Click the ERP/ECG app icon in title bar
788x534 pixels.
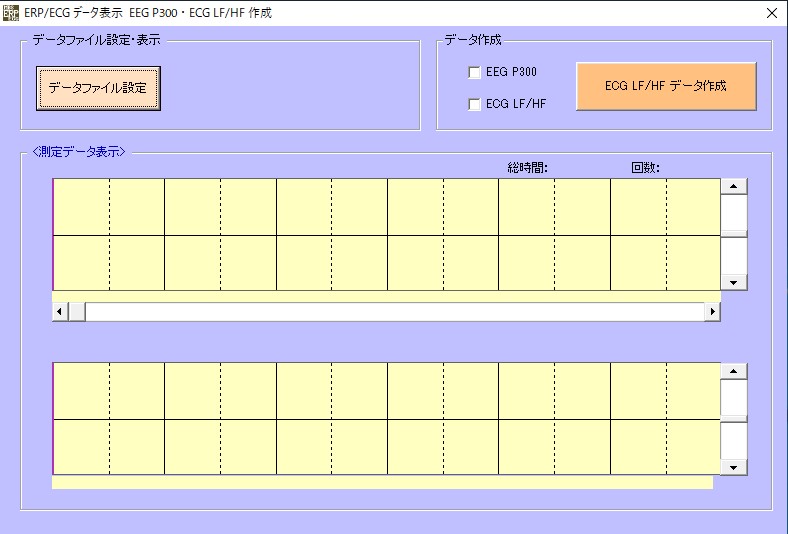click(x=12, y=13)
